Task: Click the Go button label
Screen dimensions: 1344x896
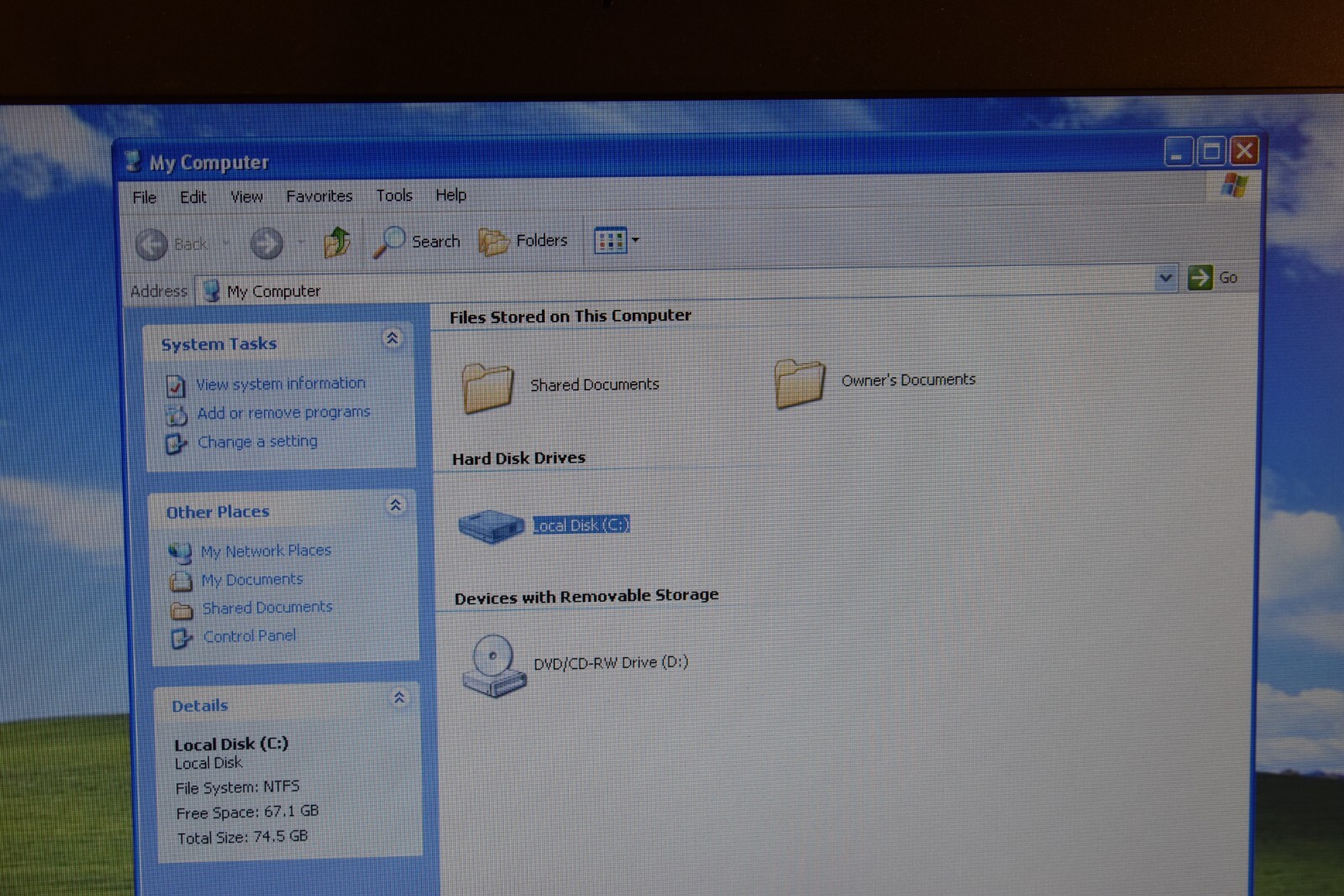Action: [x=1228, y=277]
